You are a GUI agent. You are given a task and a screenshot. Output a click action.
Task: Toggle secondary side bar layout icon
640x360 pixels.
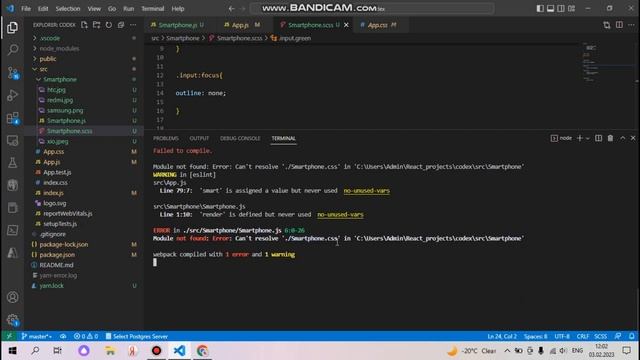pos(561,9)
